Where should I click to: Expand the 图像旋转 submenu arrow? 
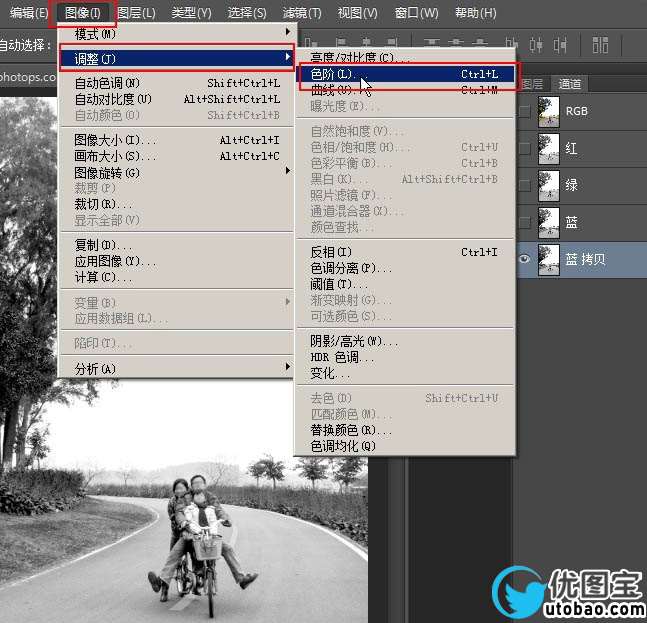288,171
